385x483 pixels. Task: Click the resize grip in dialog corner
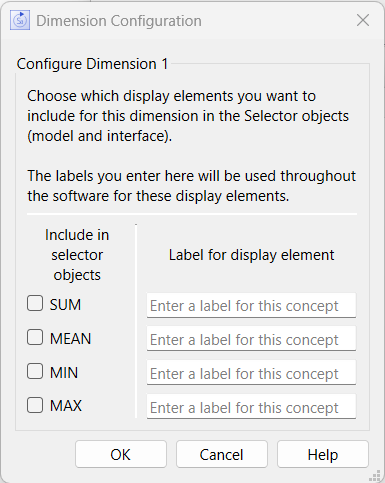point(375,475)
